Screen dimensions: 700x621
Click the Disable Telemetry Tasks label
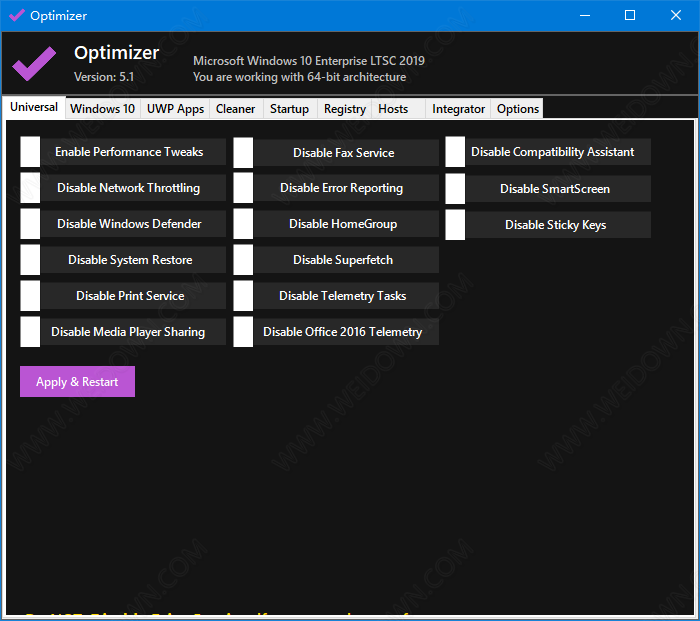343,296
